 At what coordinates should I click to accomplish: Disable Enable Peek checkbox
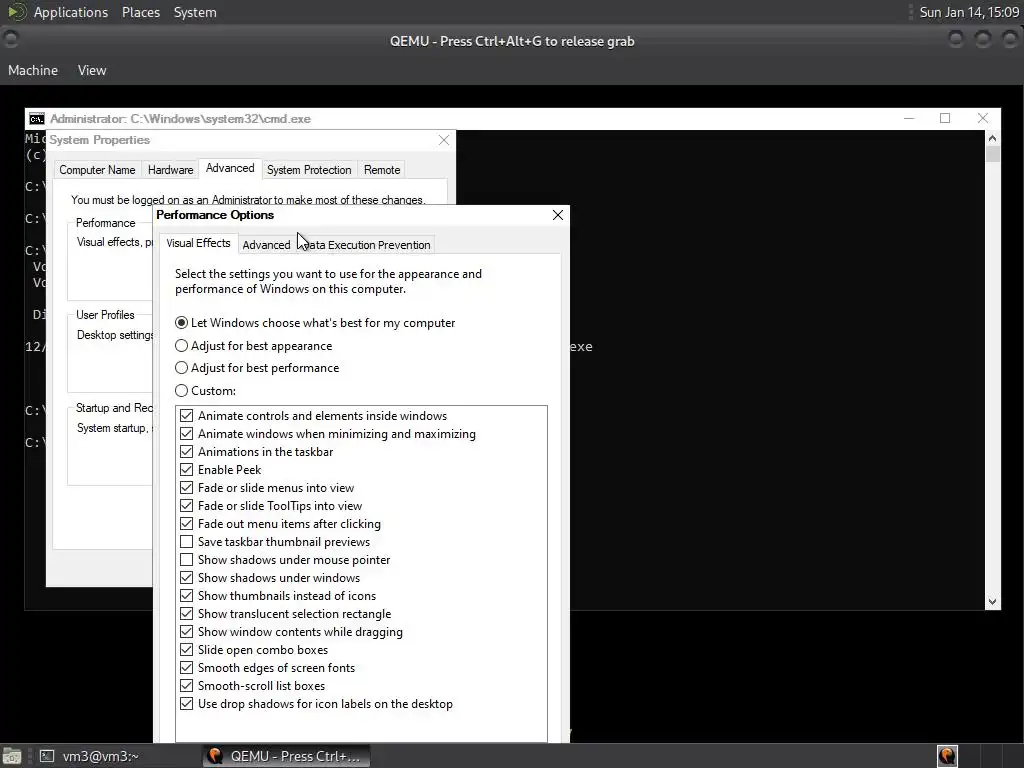(x=187, y=470)
